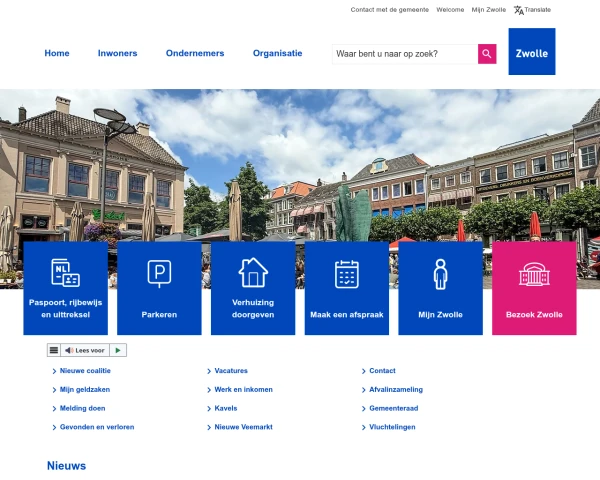Open the Mijn Zwolle person tile
Screen dimensions: 600x480
click(x=440, y=288)
